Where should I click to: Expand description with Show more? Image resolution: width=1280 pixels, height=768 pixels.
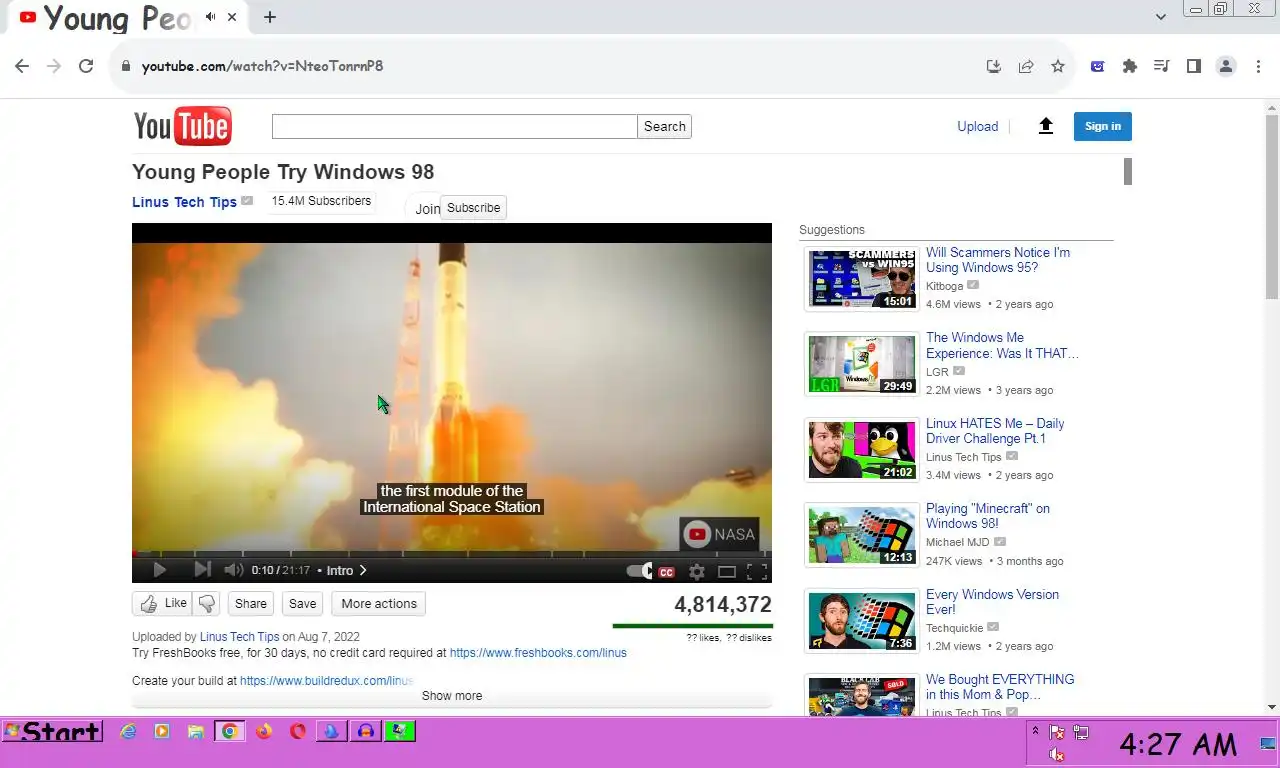(x=452, y=696)
